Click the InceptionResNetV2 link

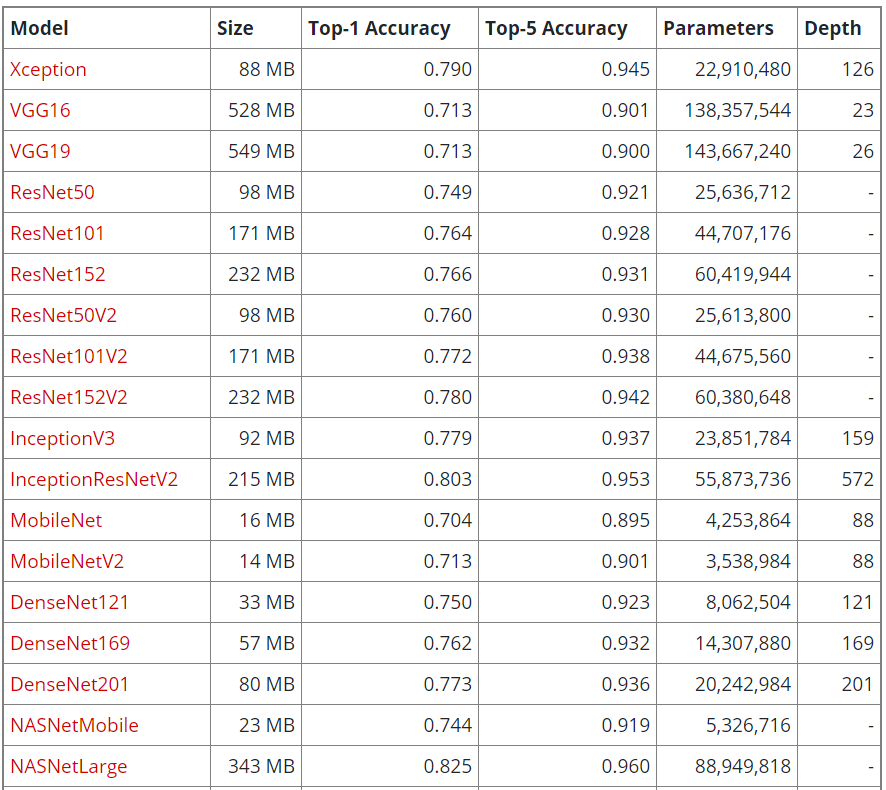coord(94,479)
